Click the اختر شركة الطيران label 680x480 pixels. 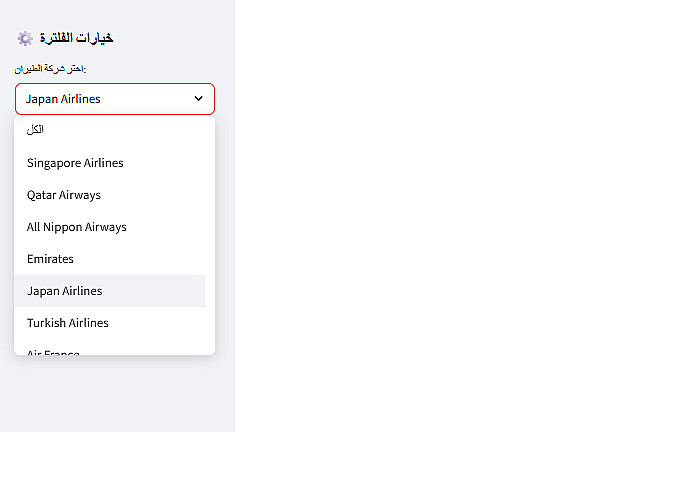50,68
